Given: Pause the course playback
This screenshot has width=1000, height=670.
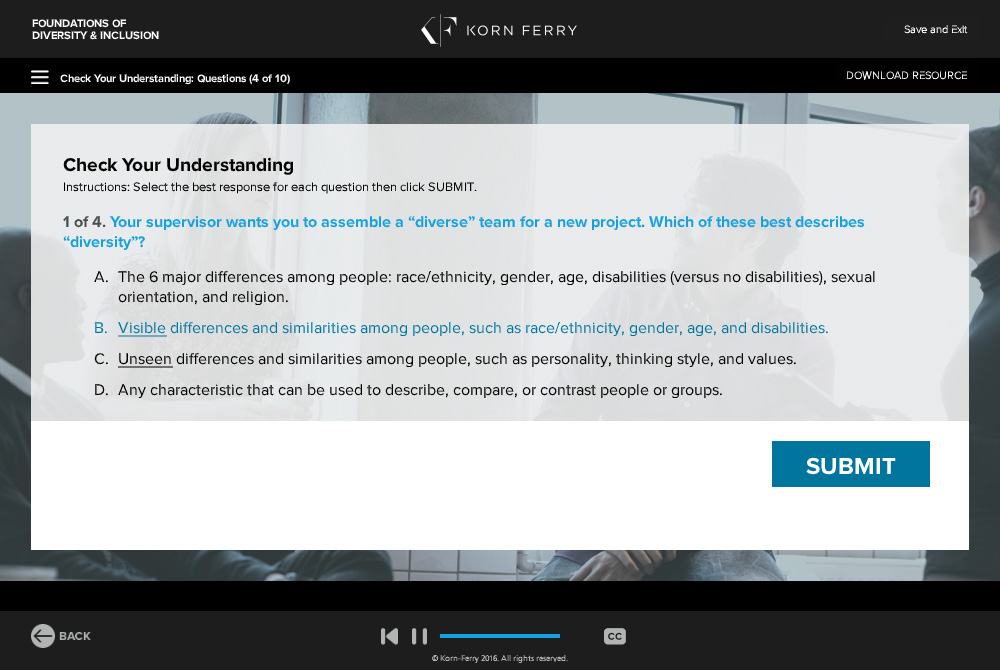Looking at the screenshot, I should pyautogui.click(x=419, y=636).
